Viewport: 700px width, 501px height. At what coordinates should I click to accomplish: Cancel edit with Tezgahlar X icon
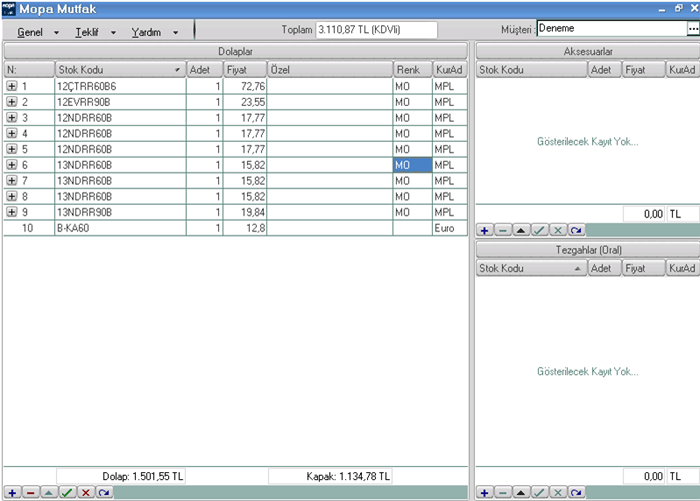coord(558,493)
